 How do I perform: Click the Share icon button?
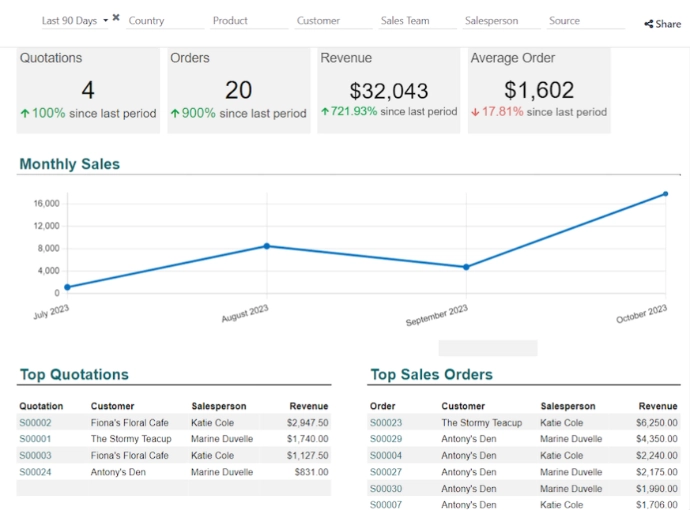[662, 24]
